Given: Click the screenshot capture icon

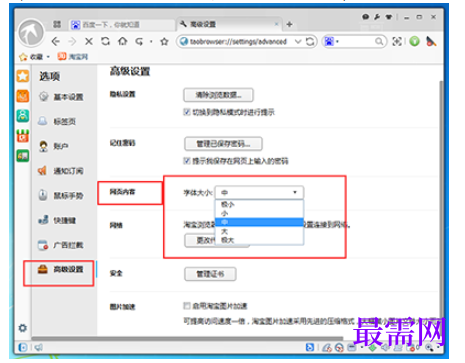Looking at the screenshot, I should [x=397, y=41].
